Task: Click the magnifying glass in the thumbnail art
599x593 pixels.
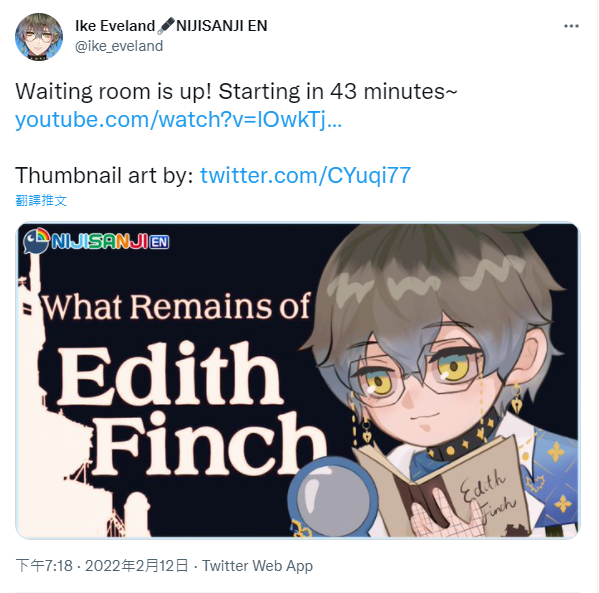Action: pos(331,495)
